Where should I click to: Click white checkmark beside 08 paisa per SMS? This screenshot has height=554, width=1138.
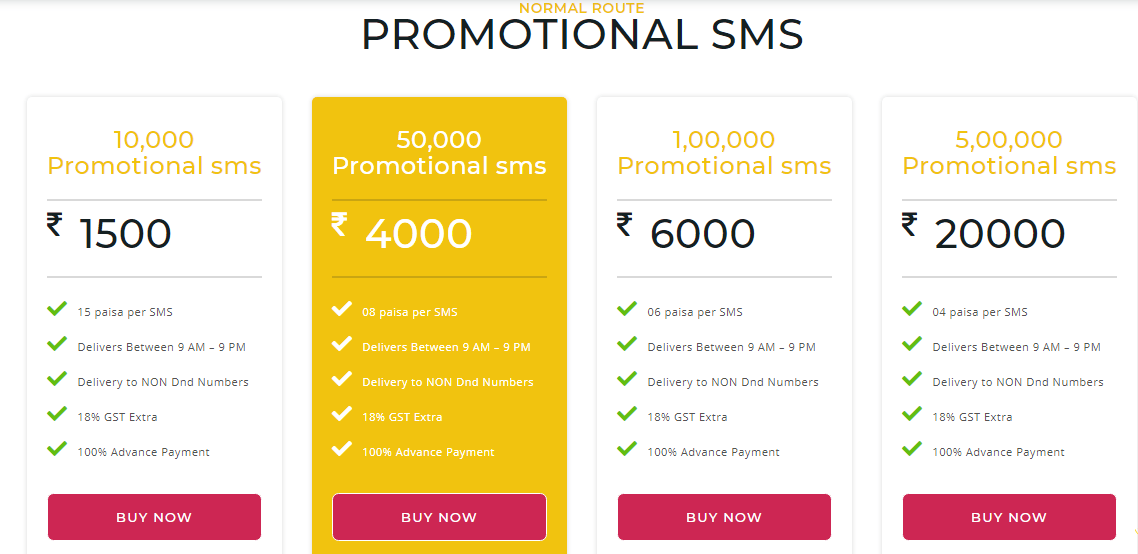[x=342, y=309]
